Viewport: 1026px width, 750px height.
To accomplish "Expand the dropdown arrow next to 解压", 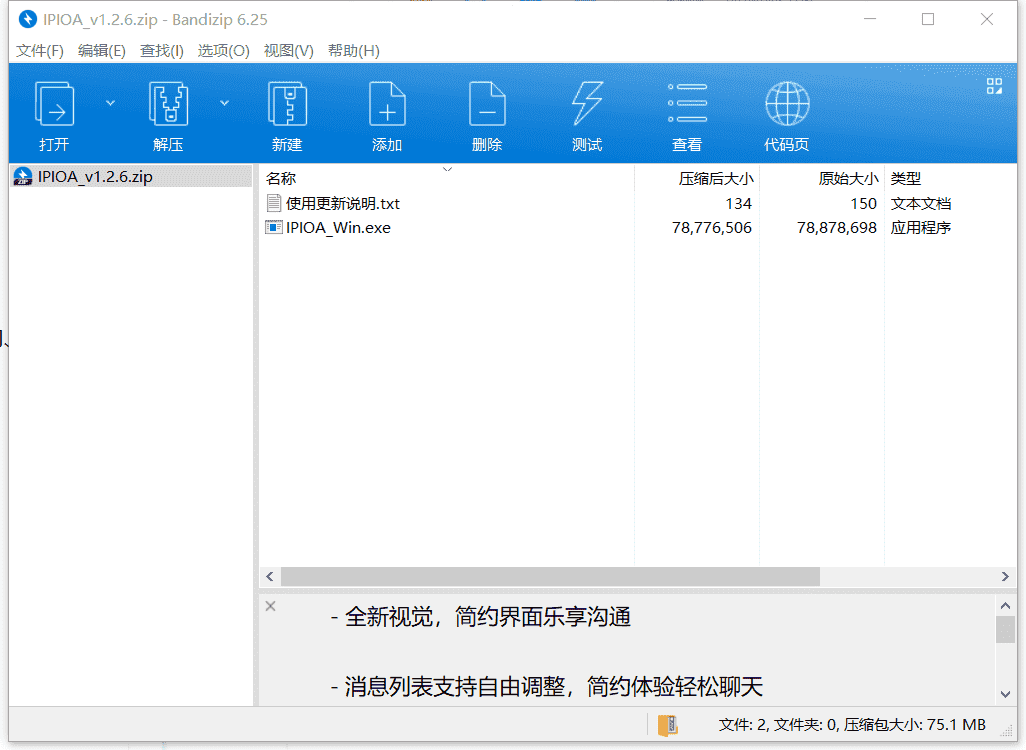I will [x=224, y=103].
